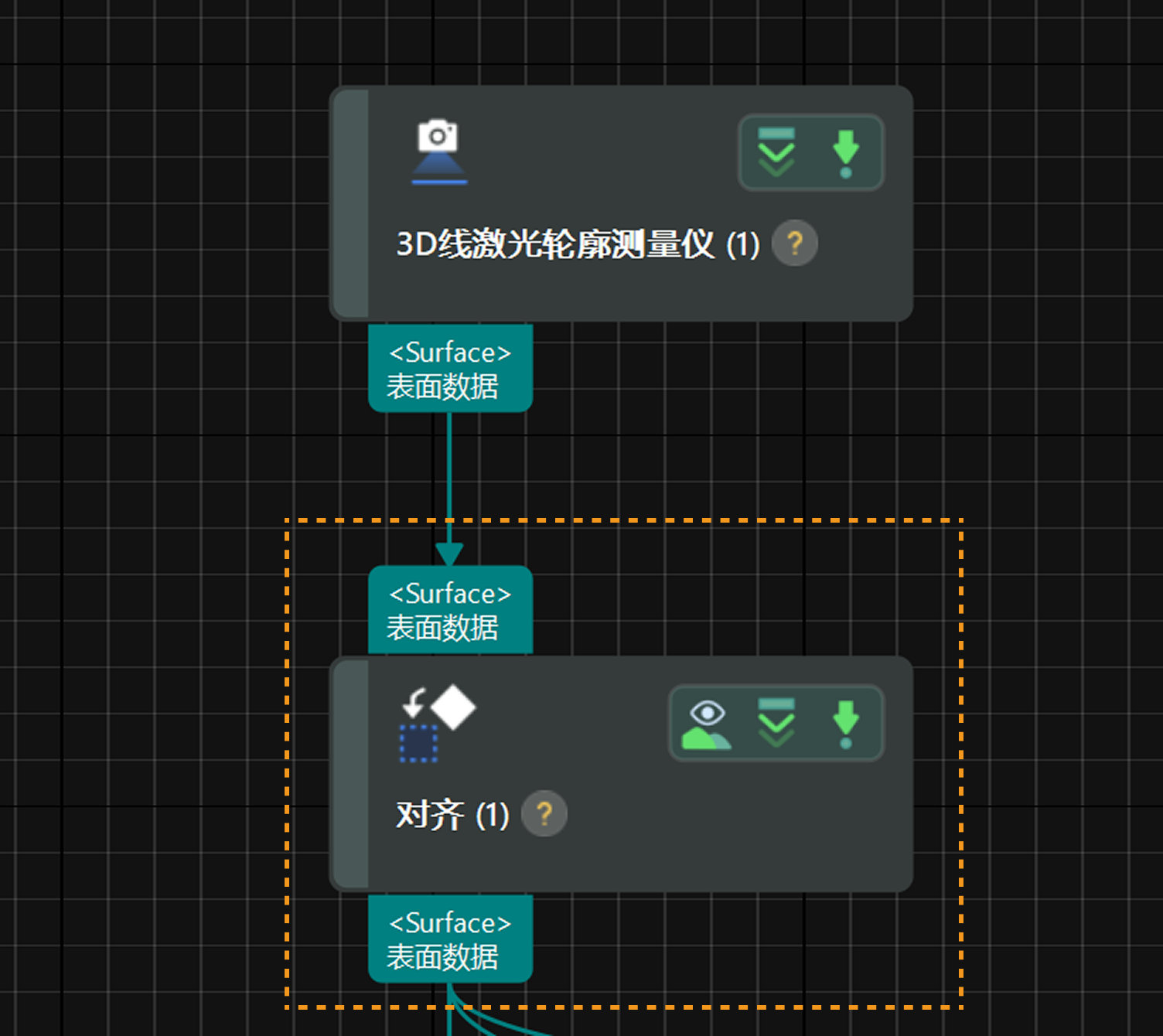1163x1036 pixels.
Task: Click empty grid canvas left of the nodes
Action: point(155,464)
